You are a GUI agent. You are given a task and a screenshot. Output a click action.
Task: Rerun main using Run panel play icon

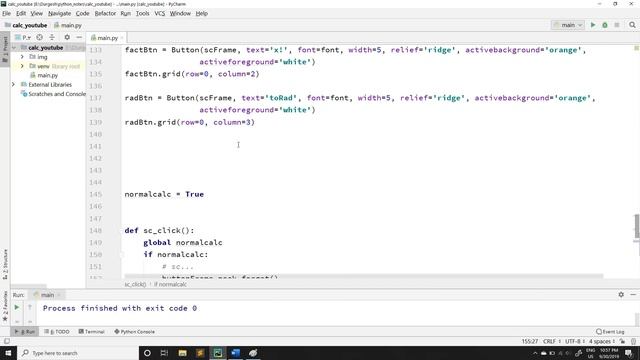point(17,307)
